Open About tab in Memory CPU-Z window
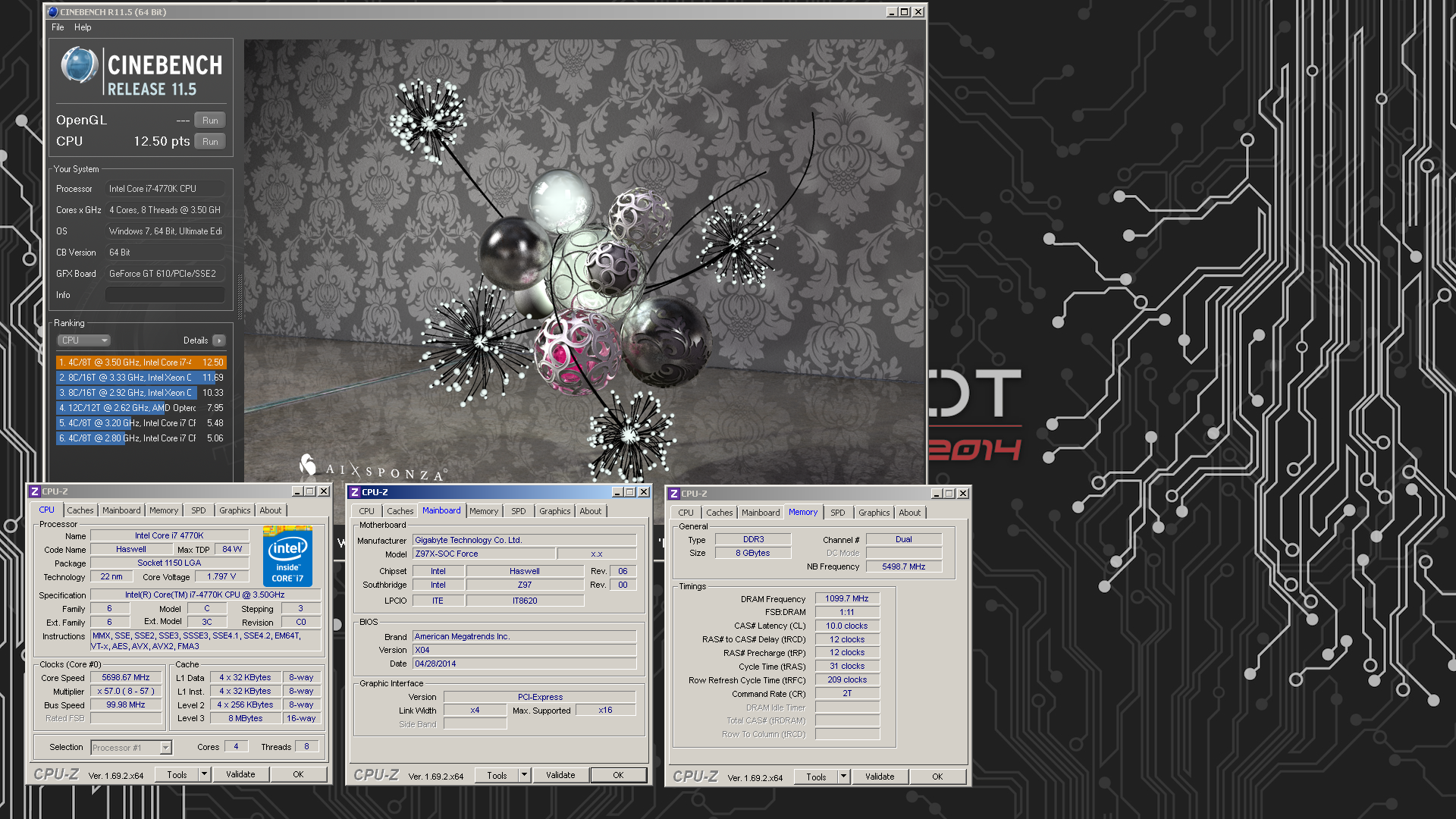The width and height of the screenshot is (1456, 819). [x=910, y=513]
